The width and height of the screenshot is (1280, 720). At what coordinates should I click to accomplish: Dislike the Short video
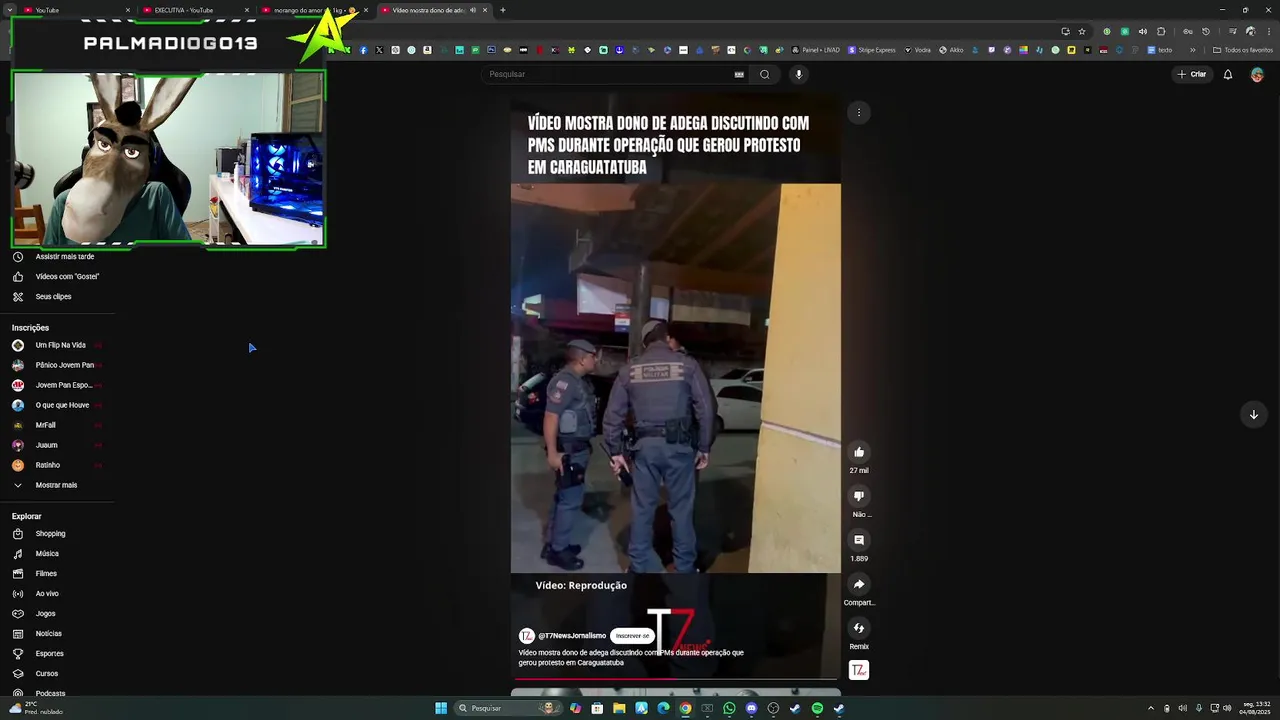[859, 496]
